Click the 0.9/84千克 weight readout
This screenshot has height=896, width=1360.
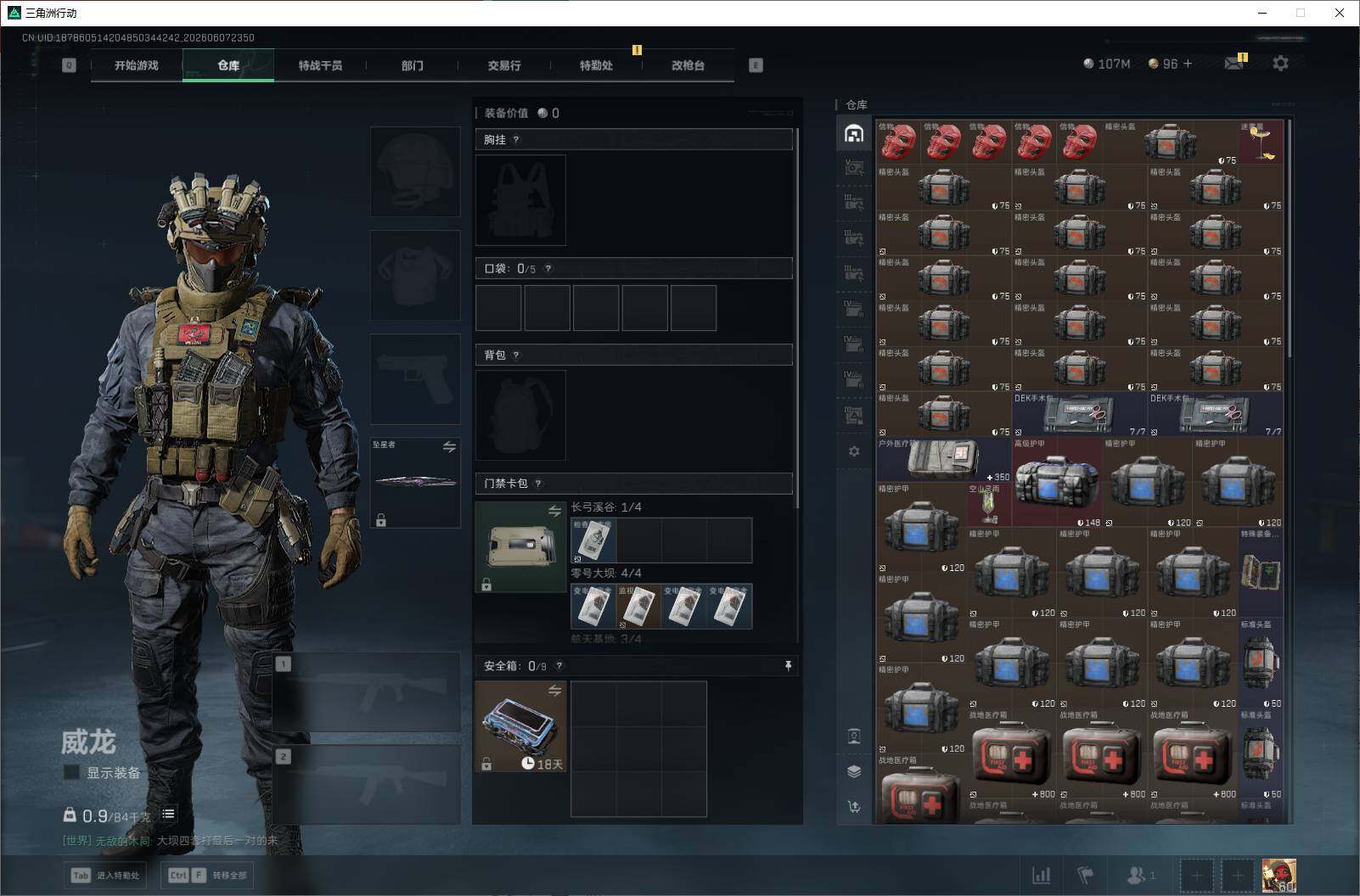click(107, 815)
